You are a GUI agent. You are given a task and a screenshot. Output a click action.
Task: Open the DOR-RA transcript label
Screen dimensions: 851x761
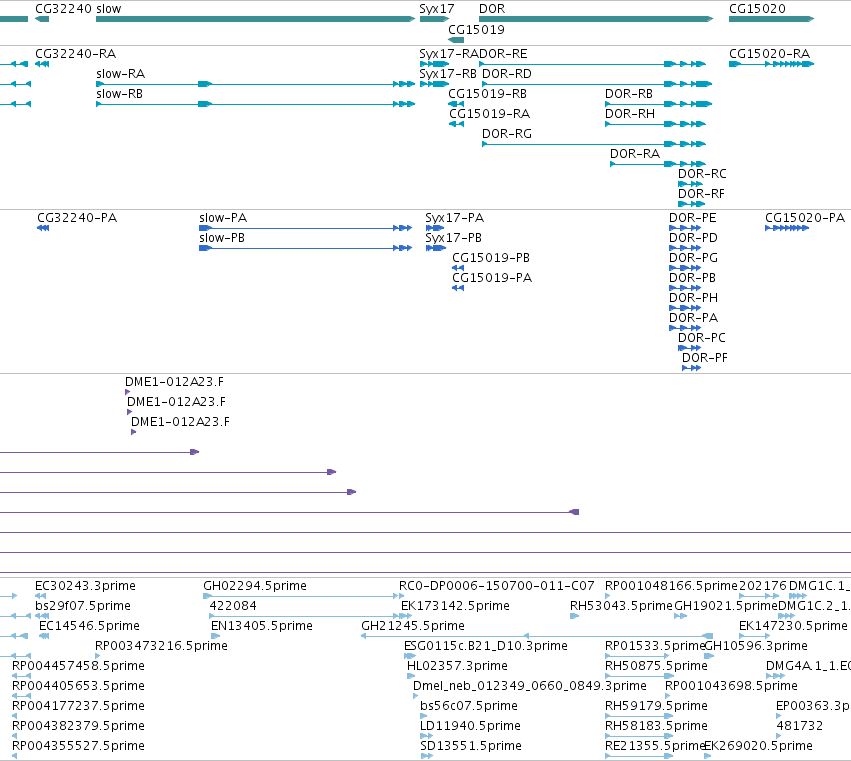(635, 154)
